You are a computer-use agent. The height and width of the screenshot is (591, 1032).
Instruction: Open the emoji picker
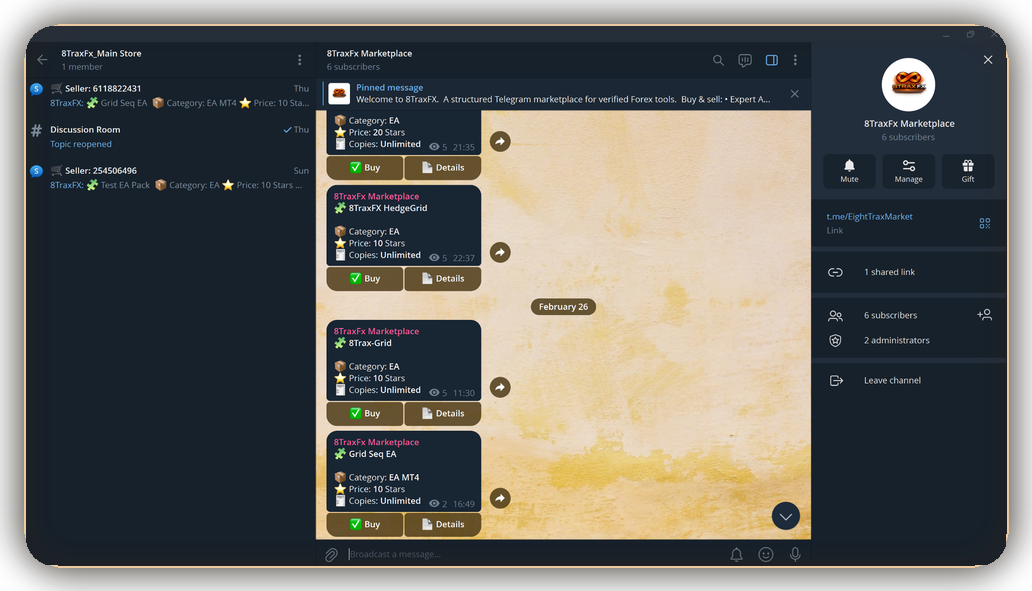766,554
